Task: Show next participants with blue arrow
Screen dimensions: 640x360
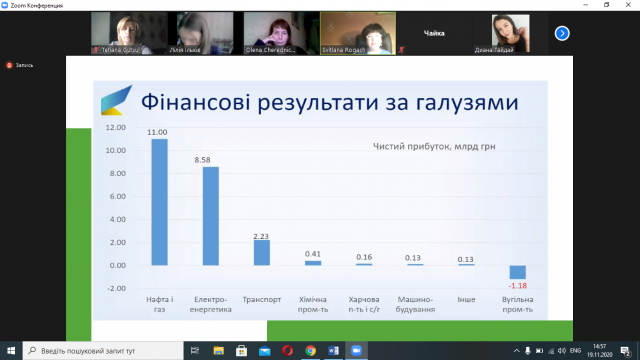Action: tap(562, 33)
